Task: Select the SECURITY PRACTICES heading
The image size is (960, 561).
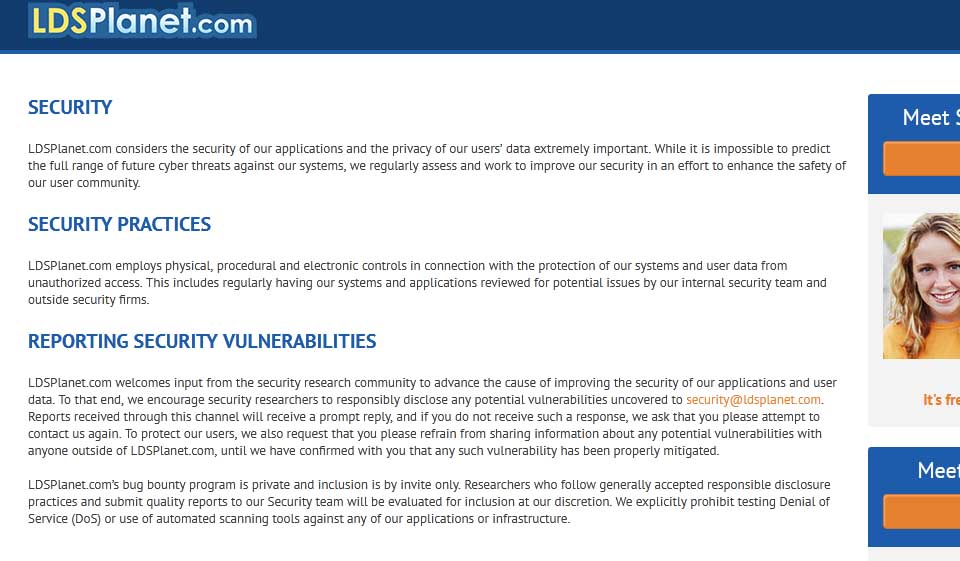Action: (x=119, y=225)
